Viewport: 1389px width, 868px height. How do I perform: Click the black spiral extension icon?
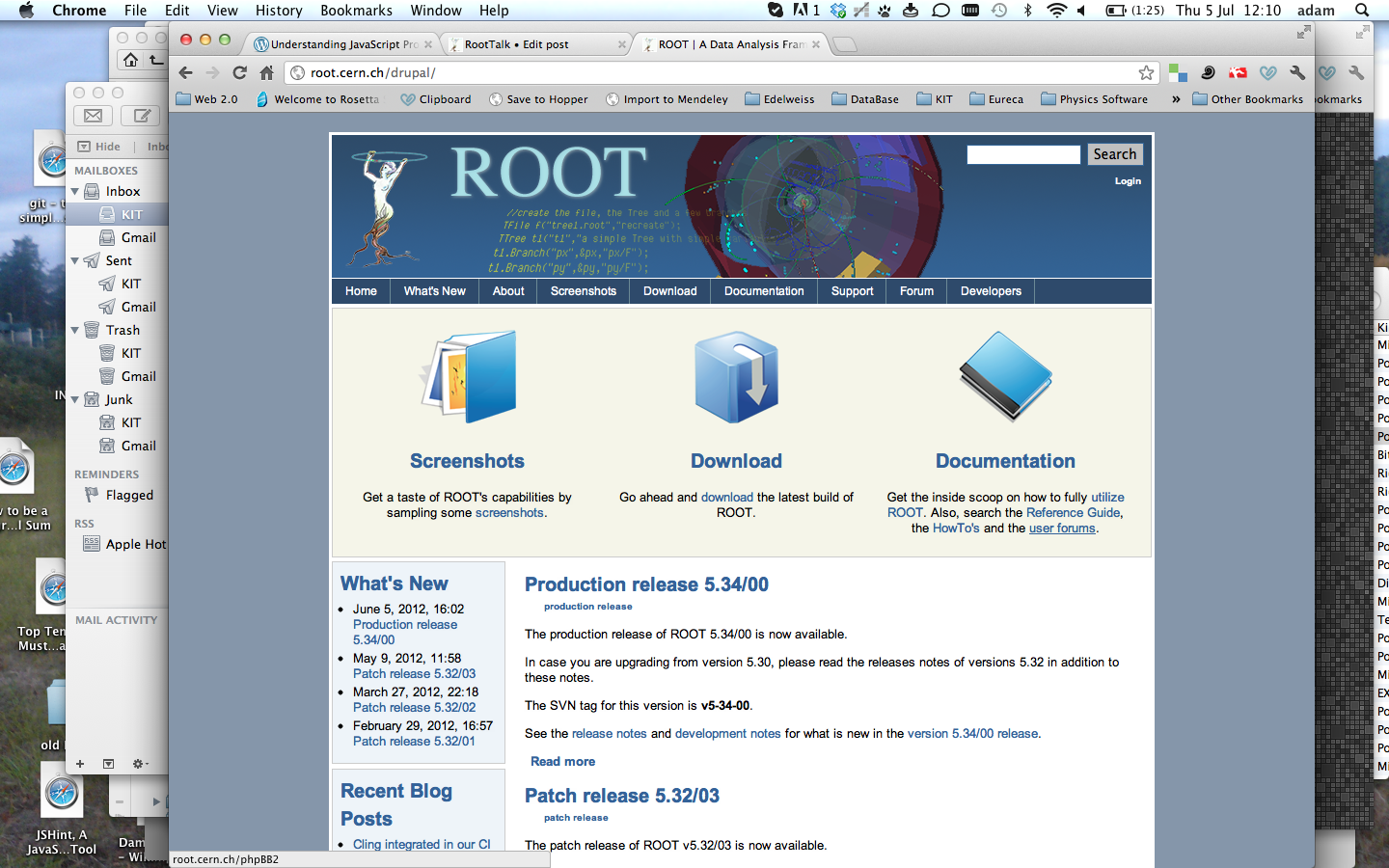click(x=1208, y=72)
